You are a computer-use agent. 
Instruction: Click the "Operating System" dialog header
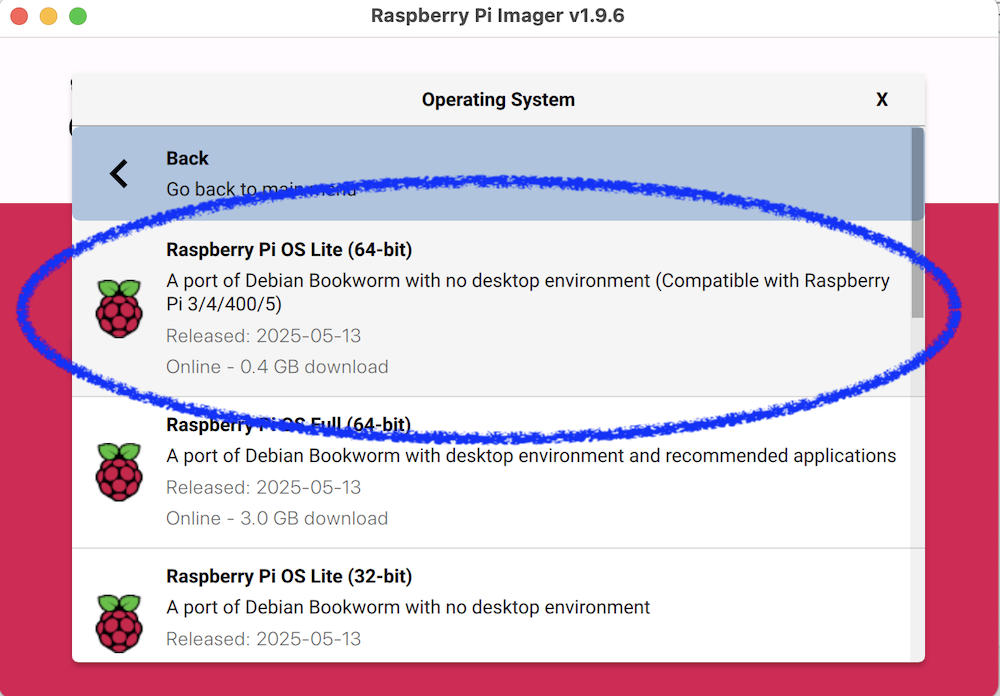(498, 100)
